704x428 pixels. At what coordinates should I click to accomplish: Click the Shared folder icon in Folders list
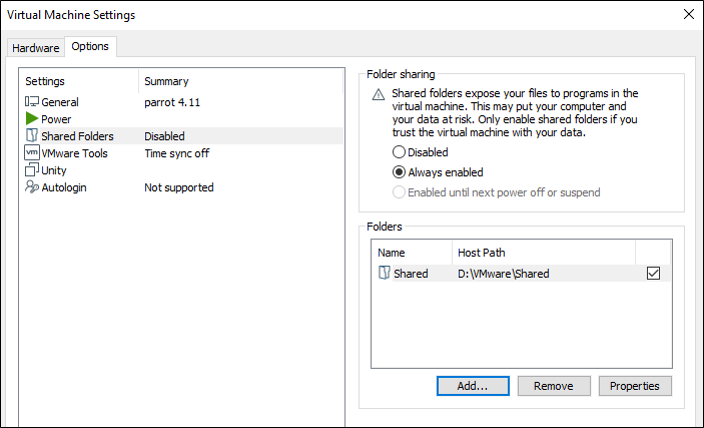pyautogui.click(x=385, y=273)
